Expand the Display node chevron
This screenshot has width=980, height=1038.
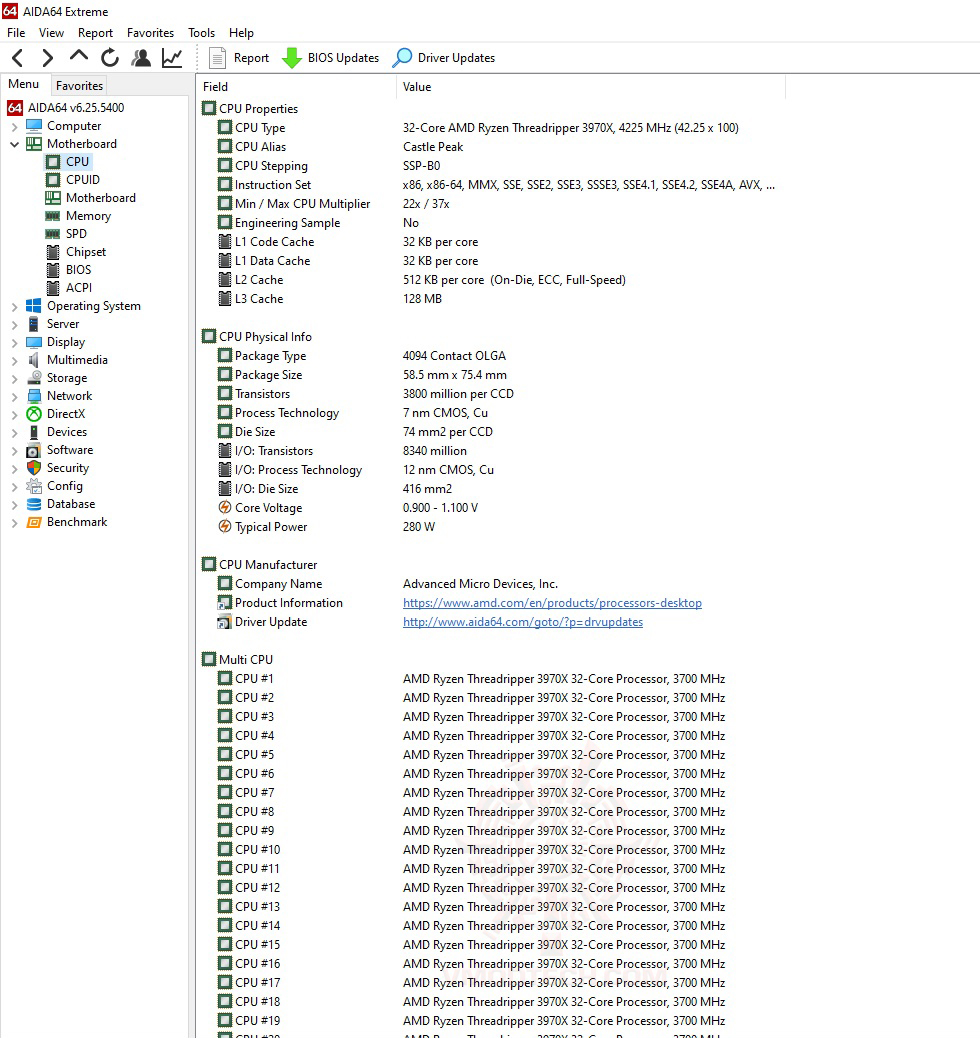click(x=15, y=342)
